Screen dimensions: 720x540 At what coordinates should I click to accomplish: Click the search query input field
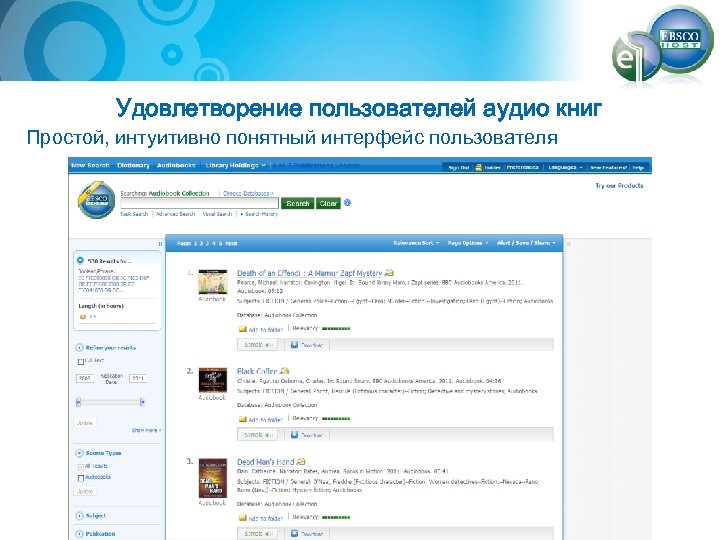click(x=199, y=203)
